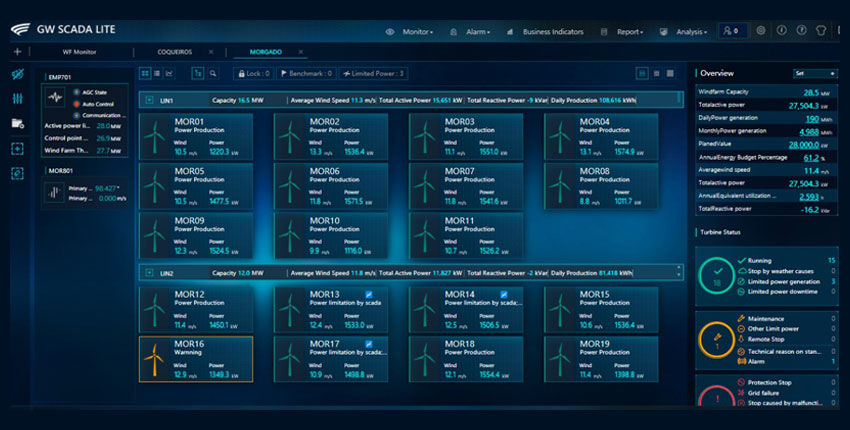The width and height of the screenshot is (850, 430).
Task: Collapse the LIN1 group
Action: (150, 100)
